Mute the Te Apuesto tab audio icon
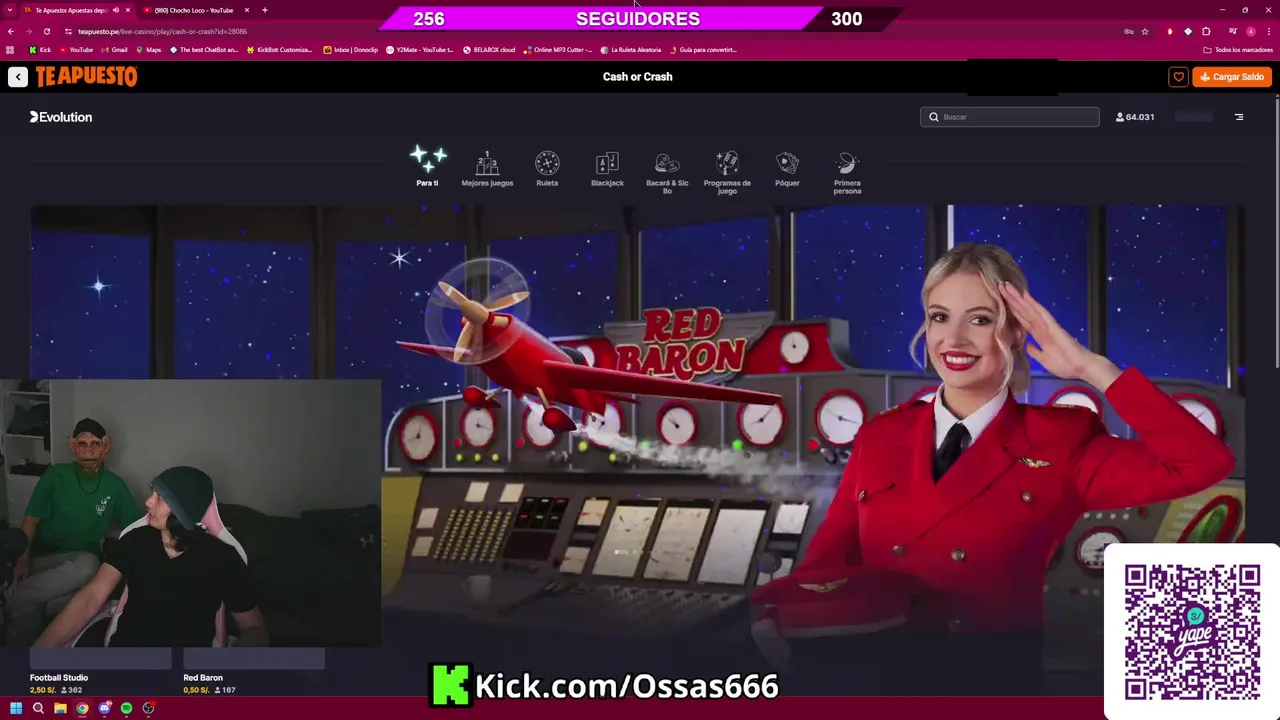1280x720 pixels. pos(115,10)
